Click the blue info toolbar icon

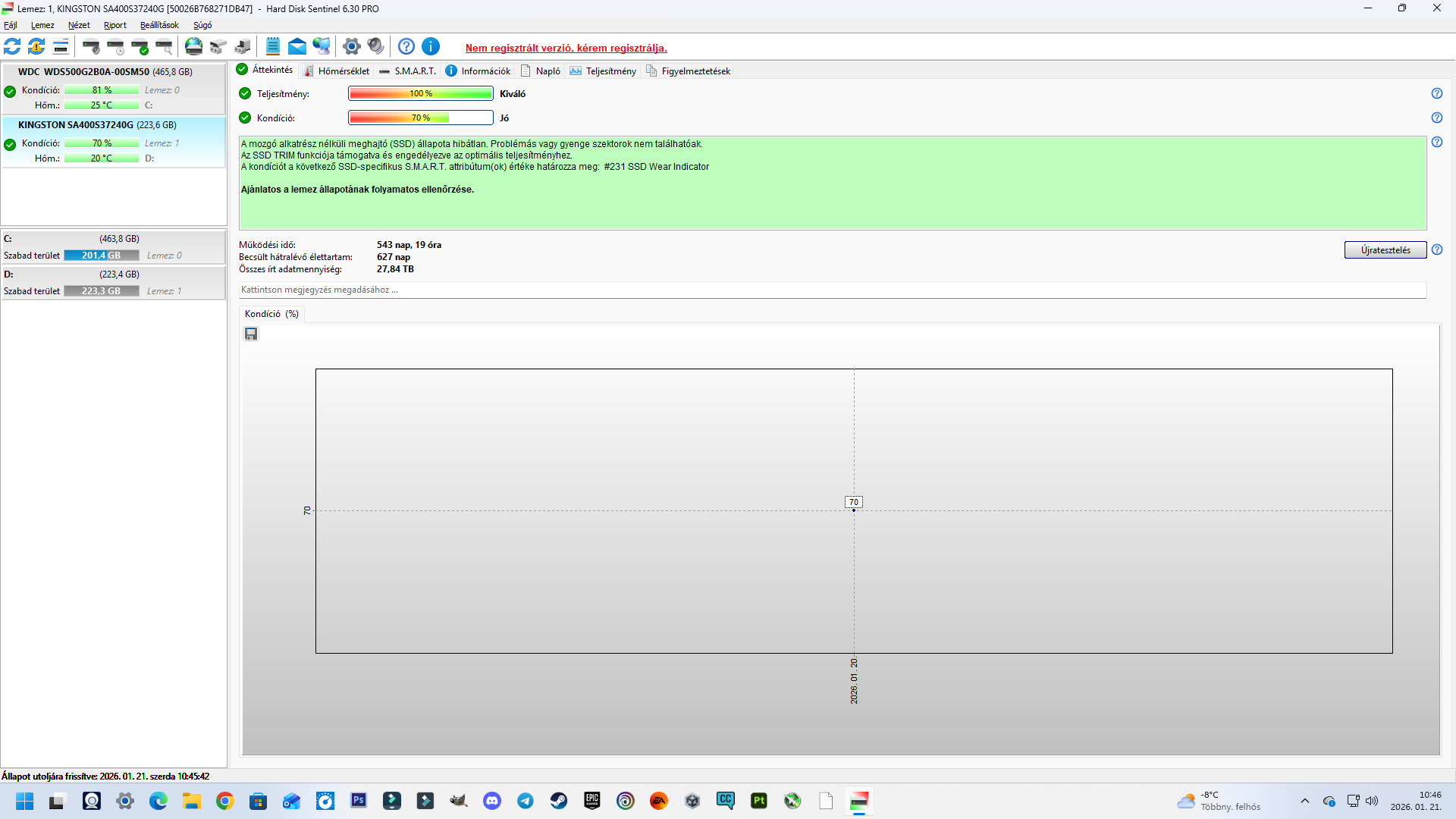[x=431, y=47]
